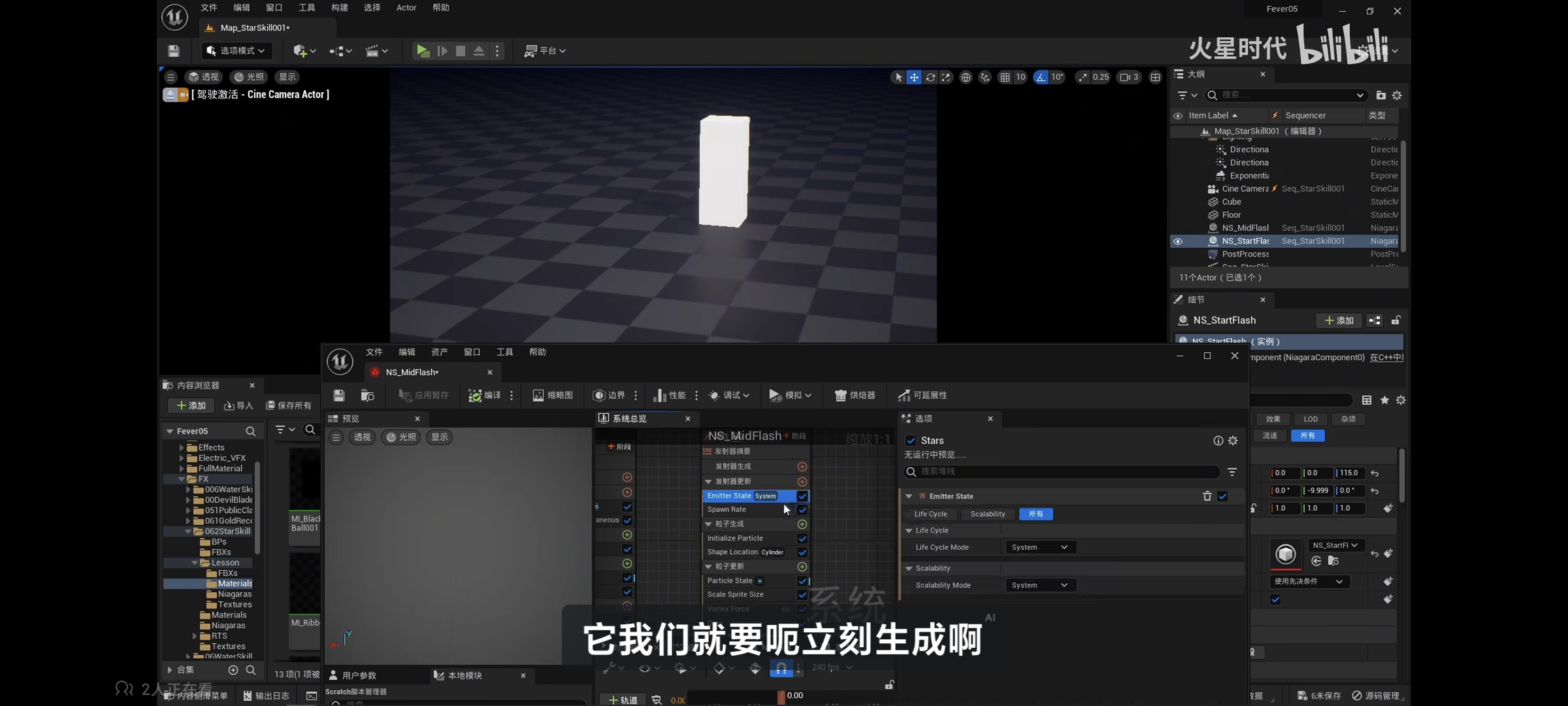Viewport: 1568px width, 706px height.
Task: Expand the Effects folder in content browser
Action: point(182,448)
